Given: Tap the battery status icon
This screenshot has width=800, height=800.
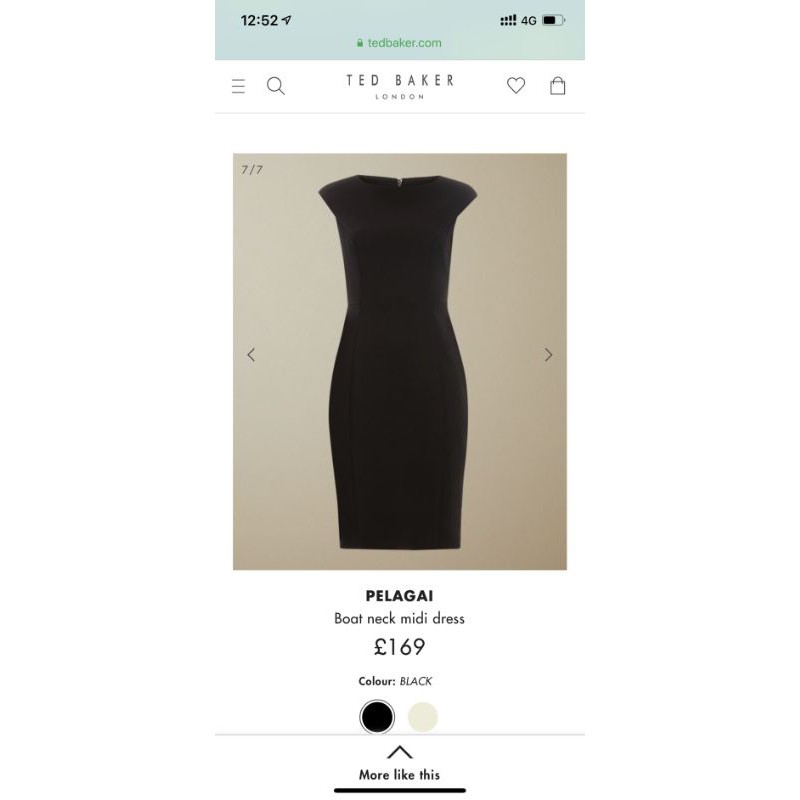Looking at the screenshot, I should pyautogui.click(x=554, y=20).
